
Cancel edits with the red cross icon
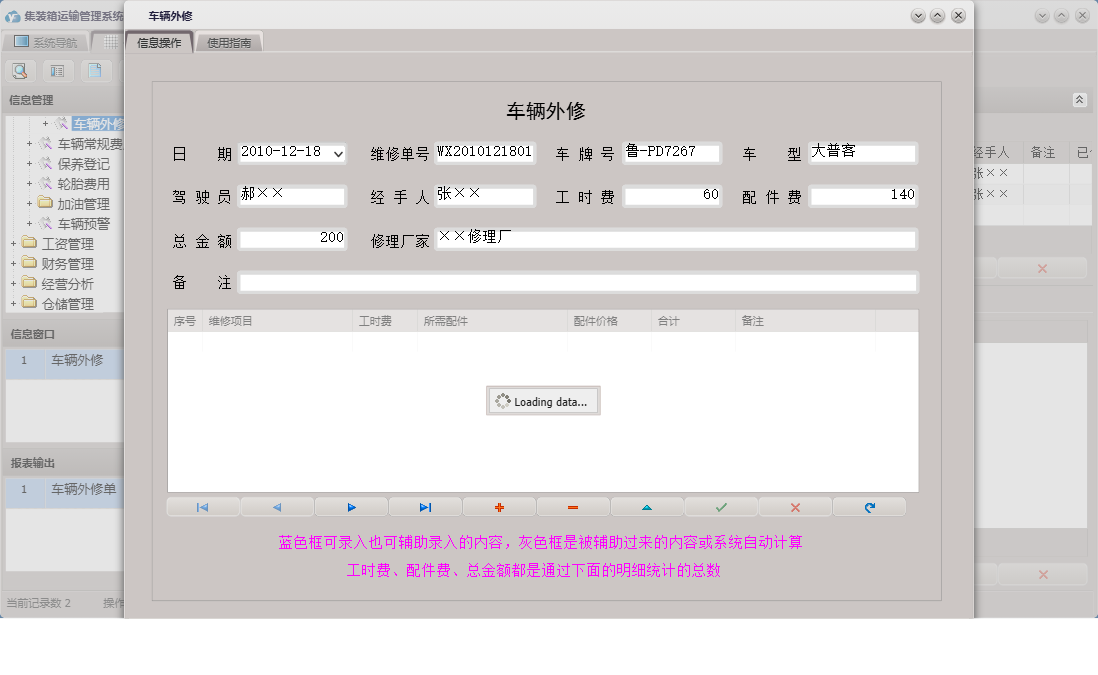tap(794, 507)
